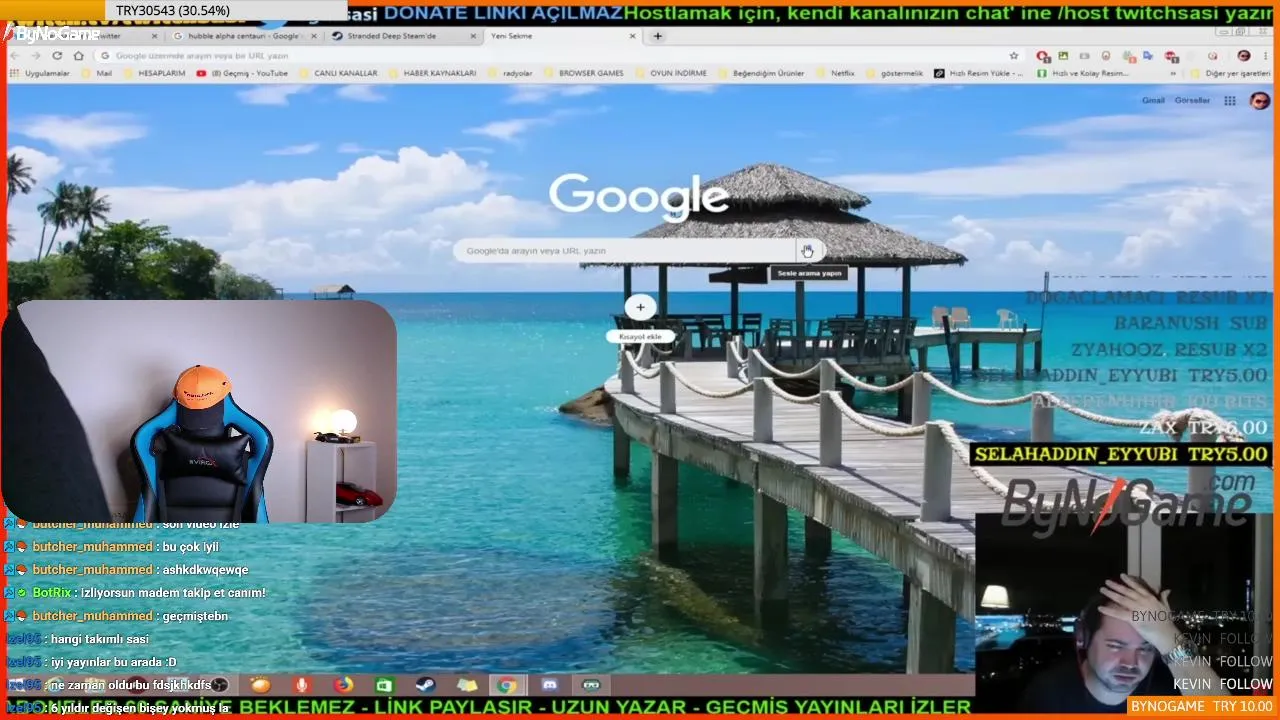Open the green glasses taskbar icon
Screen dimensions: 1280x720
click(x=591, y=685)
